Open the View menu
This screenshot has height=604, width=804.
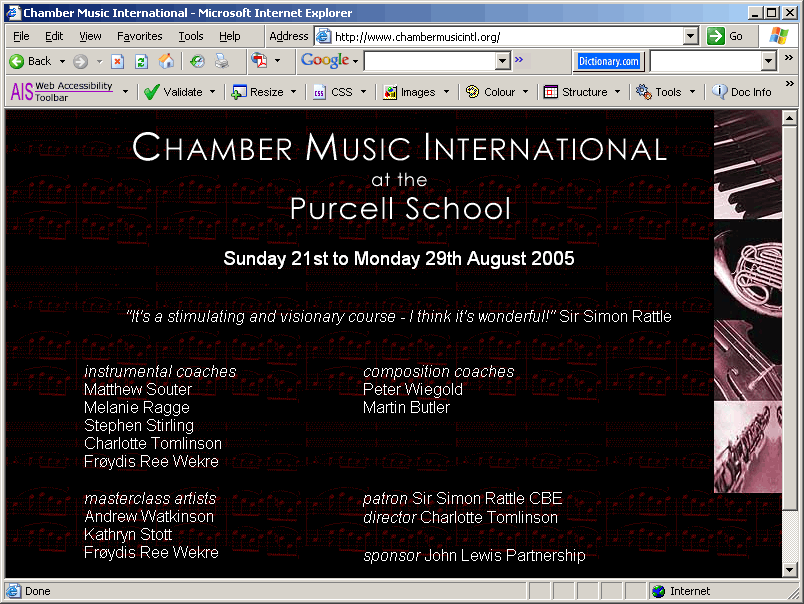tap(90, 36)
